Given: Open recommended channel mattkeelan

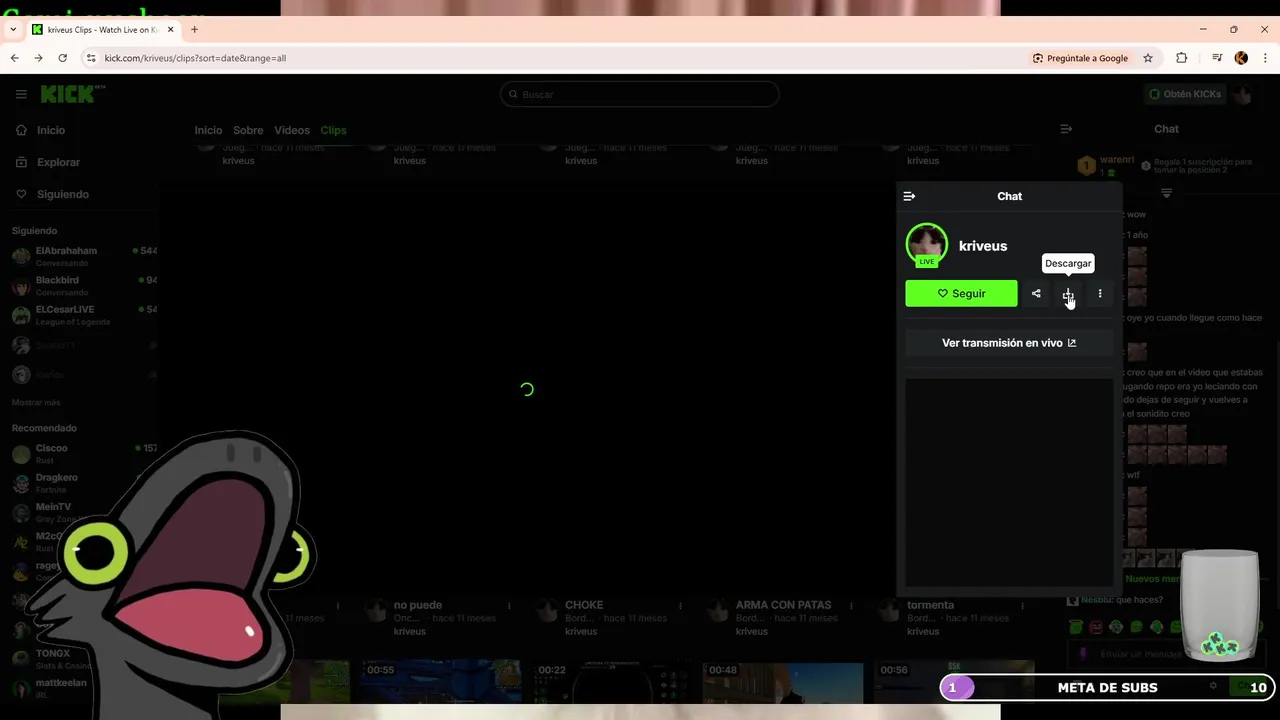Looking at the screenshot, I should (60, 688).
